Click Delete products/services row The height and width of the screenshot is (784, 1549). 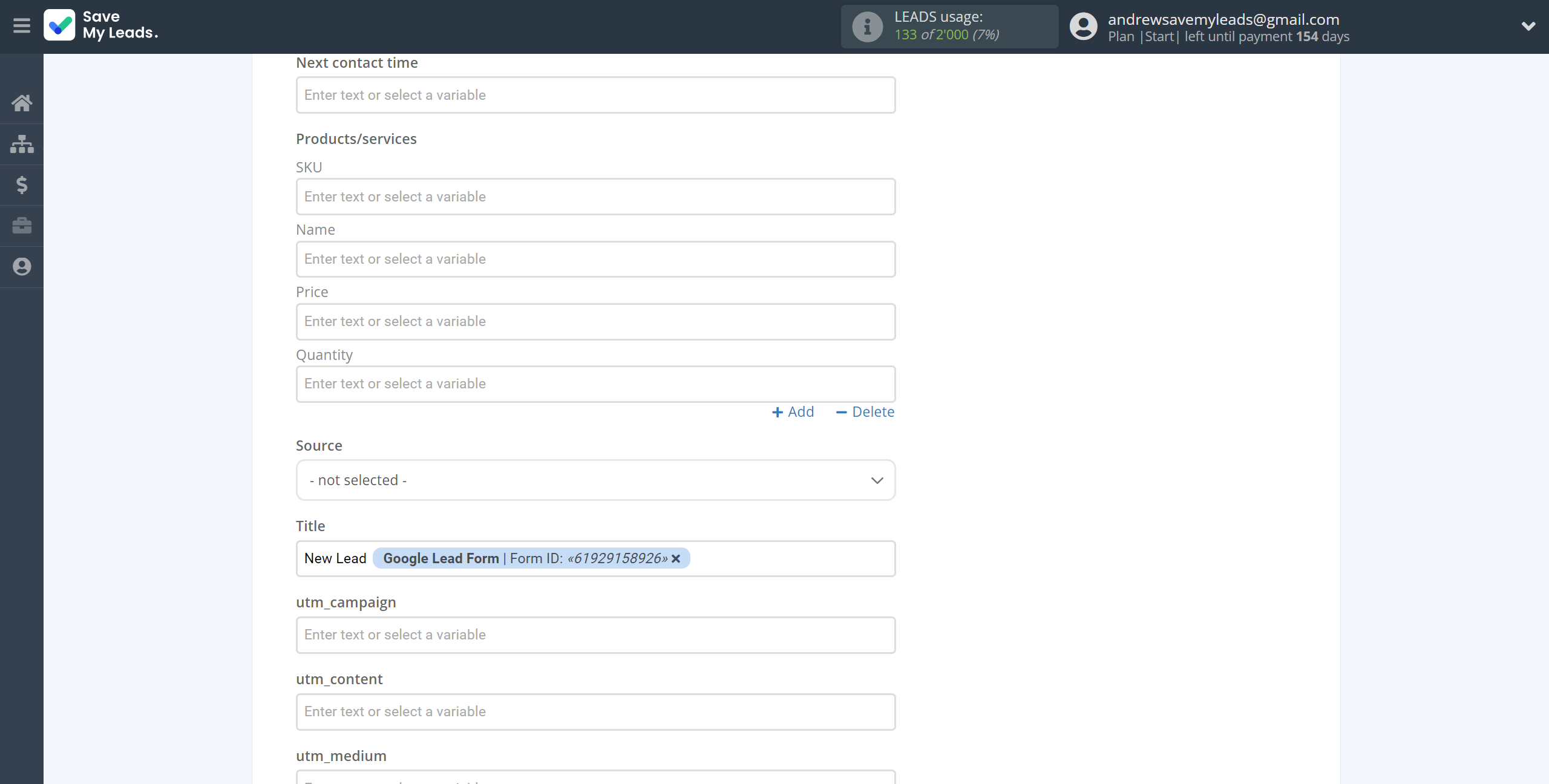point(865,412)
